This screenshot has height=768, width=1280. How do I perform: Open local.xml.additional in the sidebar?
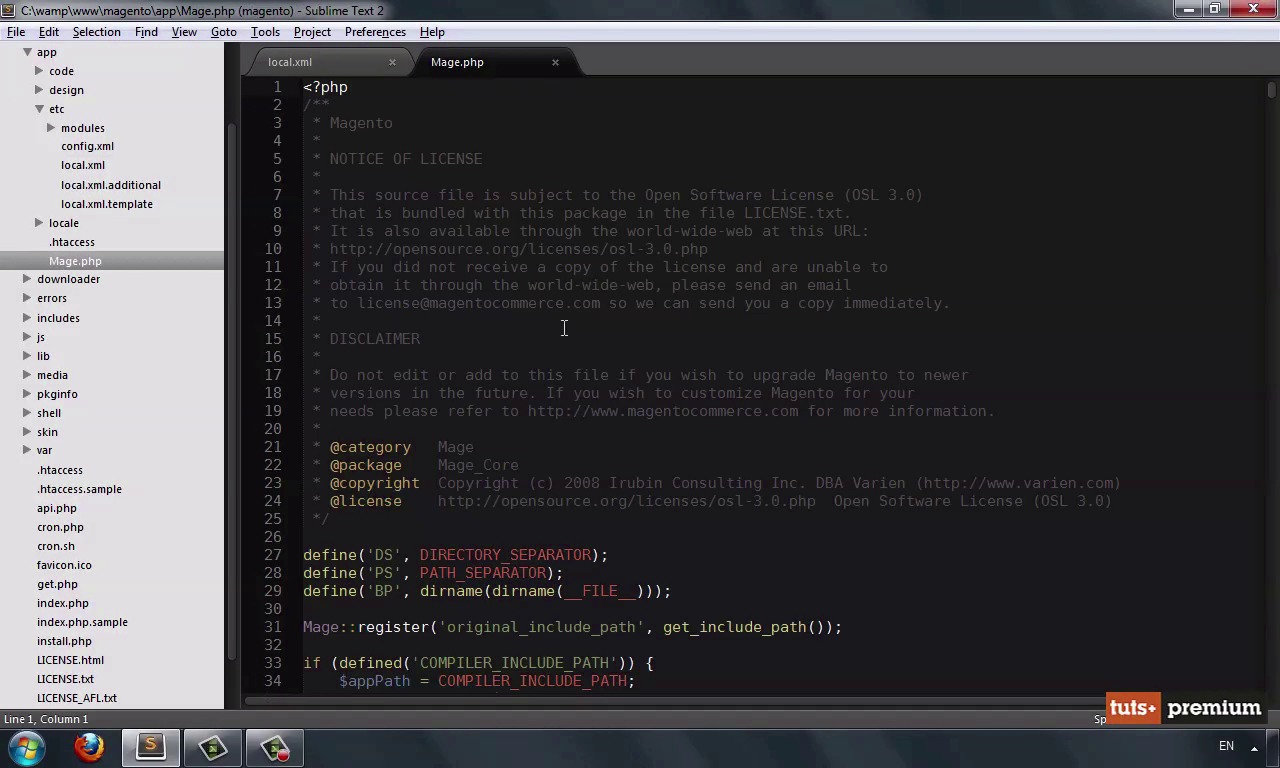coord(111,185)
